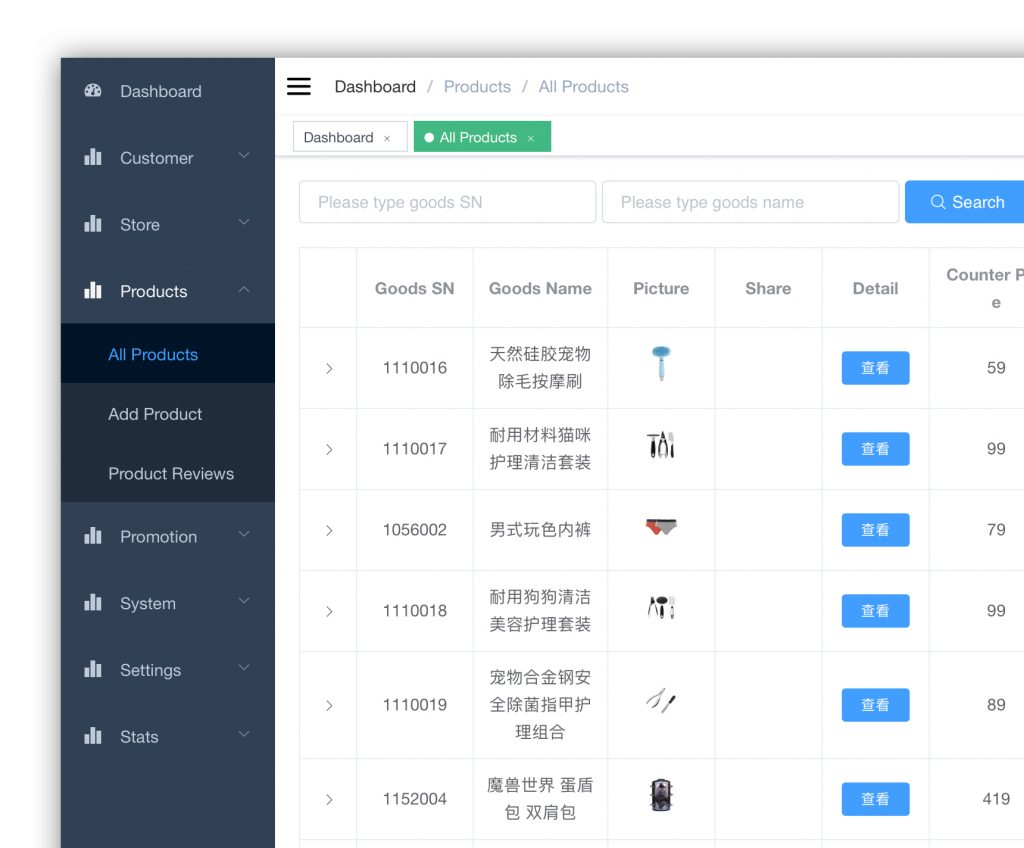The width and height of the screenshot is (1024, 848).
Task: Click Dashboard in the breadcrumb
Action: pyautogui.click(x=375, y=87)
